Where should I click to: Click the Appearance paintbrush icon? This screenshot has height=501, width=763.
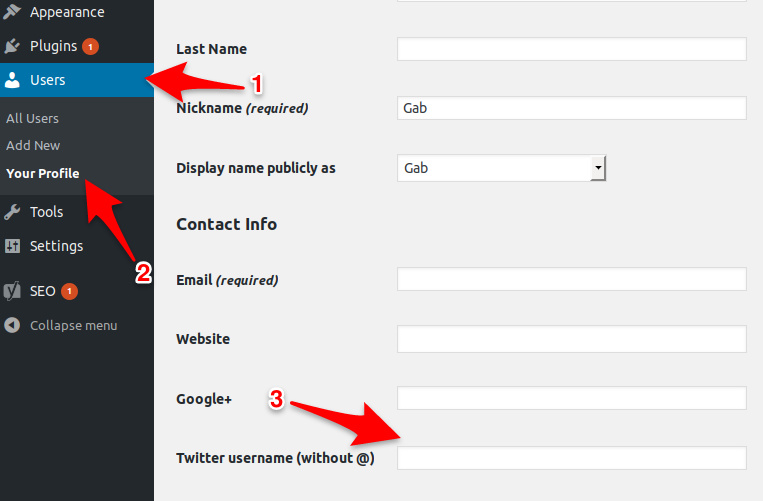click(x=12, y=11)
